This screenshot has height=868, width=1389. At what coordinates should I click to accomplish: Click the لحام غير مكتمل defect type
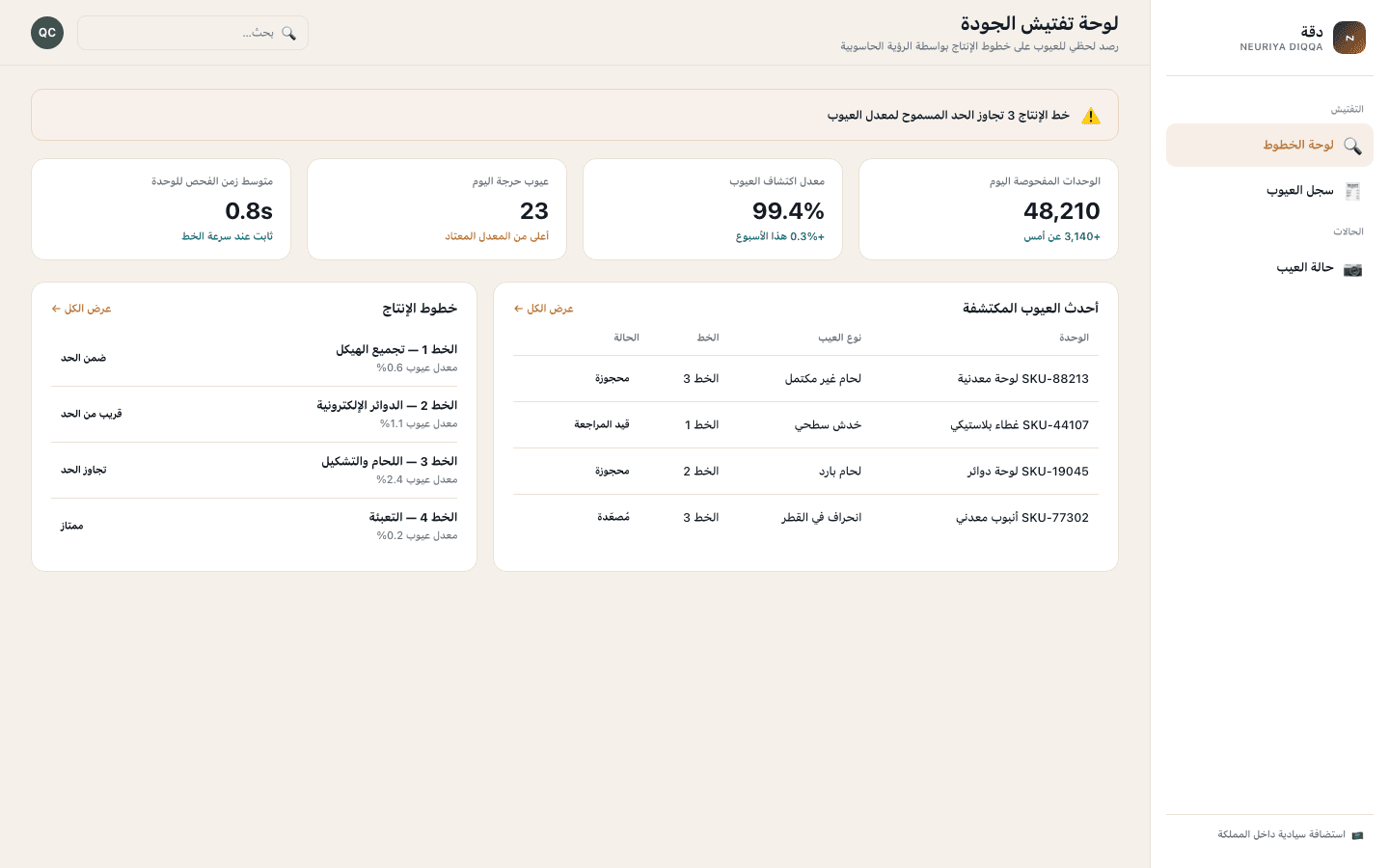point(823,379)
